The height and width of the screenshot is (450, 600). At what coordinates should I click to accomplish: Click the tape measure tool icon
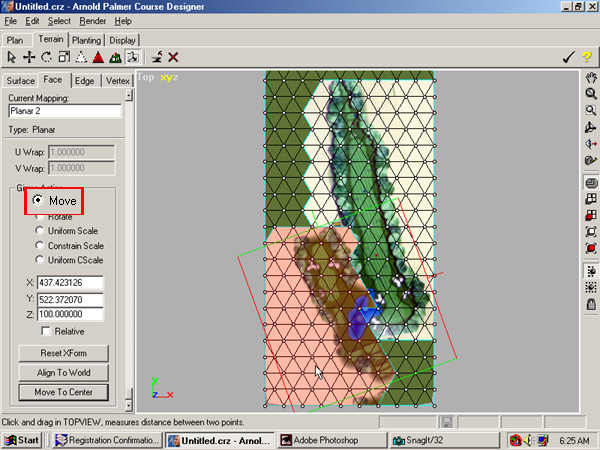point(591,160)
